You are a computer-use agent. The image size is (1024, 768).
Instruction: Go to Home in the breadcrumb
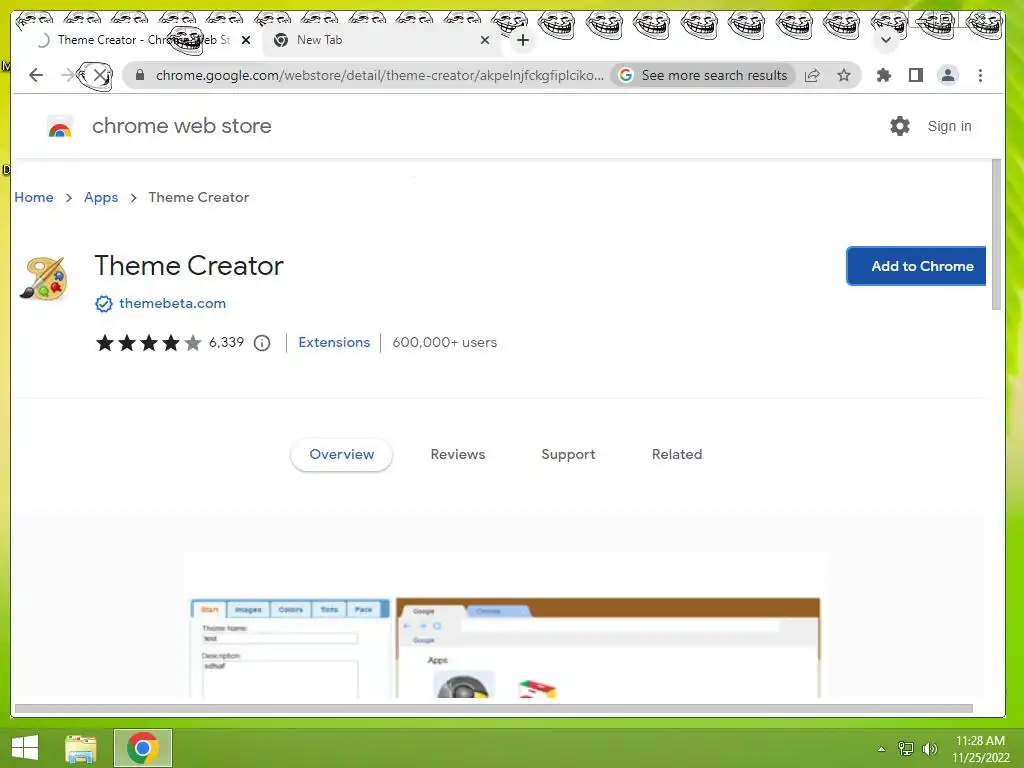[34, 197]
